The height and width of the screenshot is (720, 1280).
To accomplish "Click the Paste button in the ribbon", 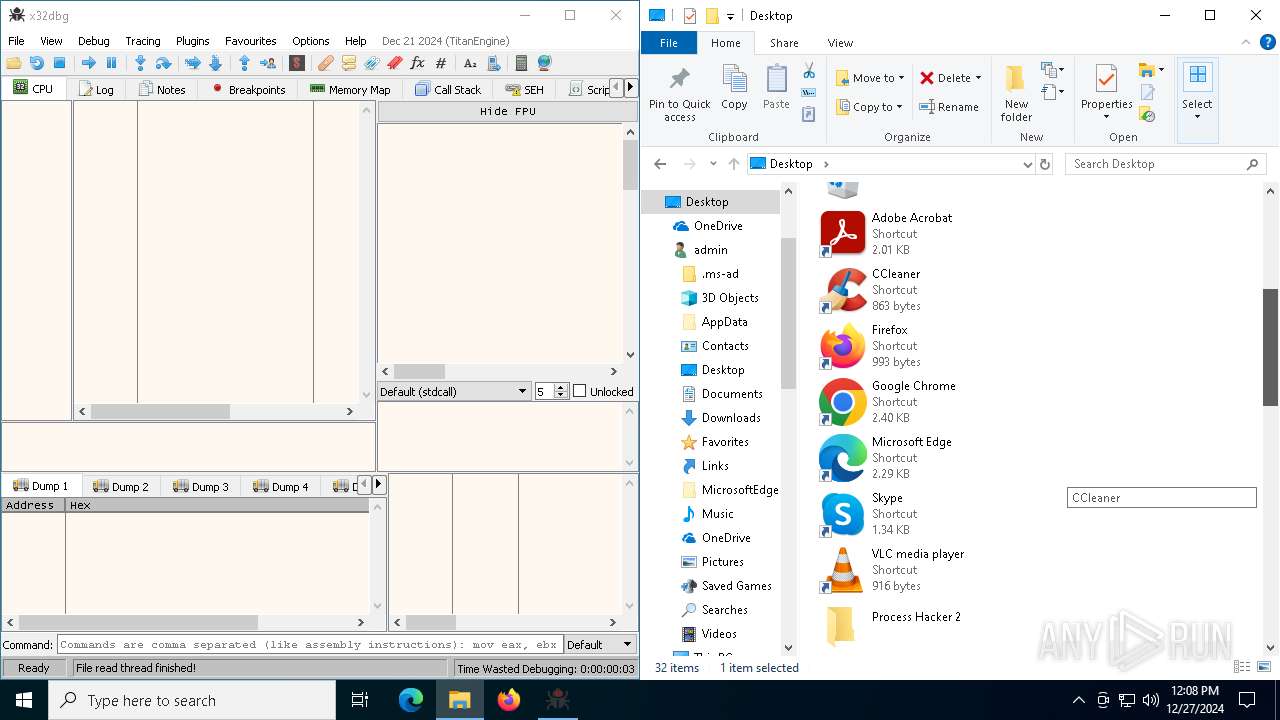I will point(776,88).
